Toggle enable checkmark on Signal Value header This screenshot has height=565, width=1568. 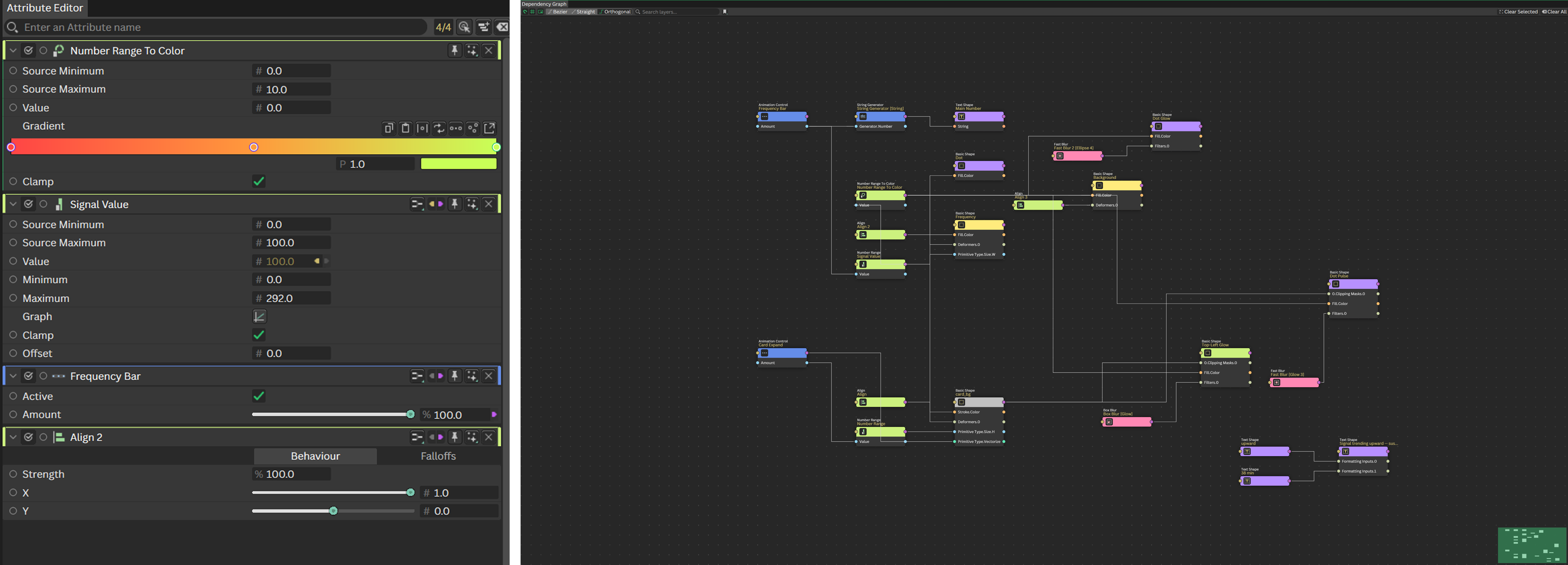pyautogui.click(x=29, y=204)
